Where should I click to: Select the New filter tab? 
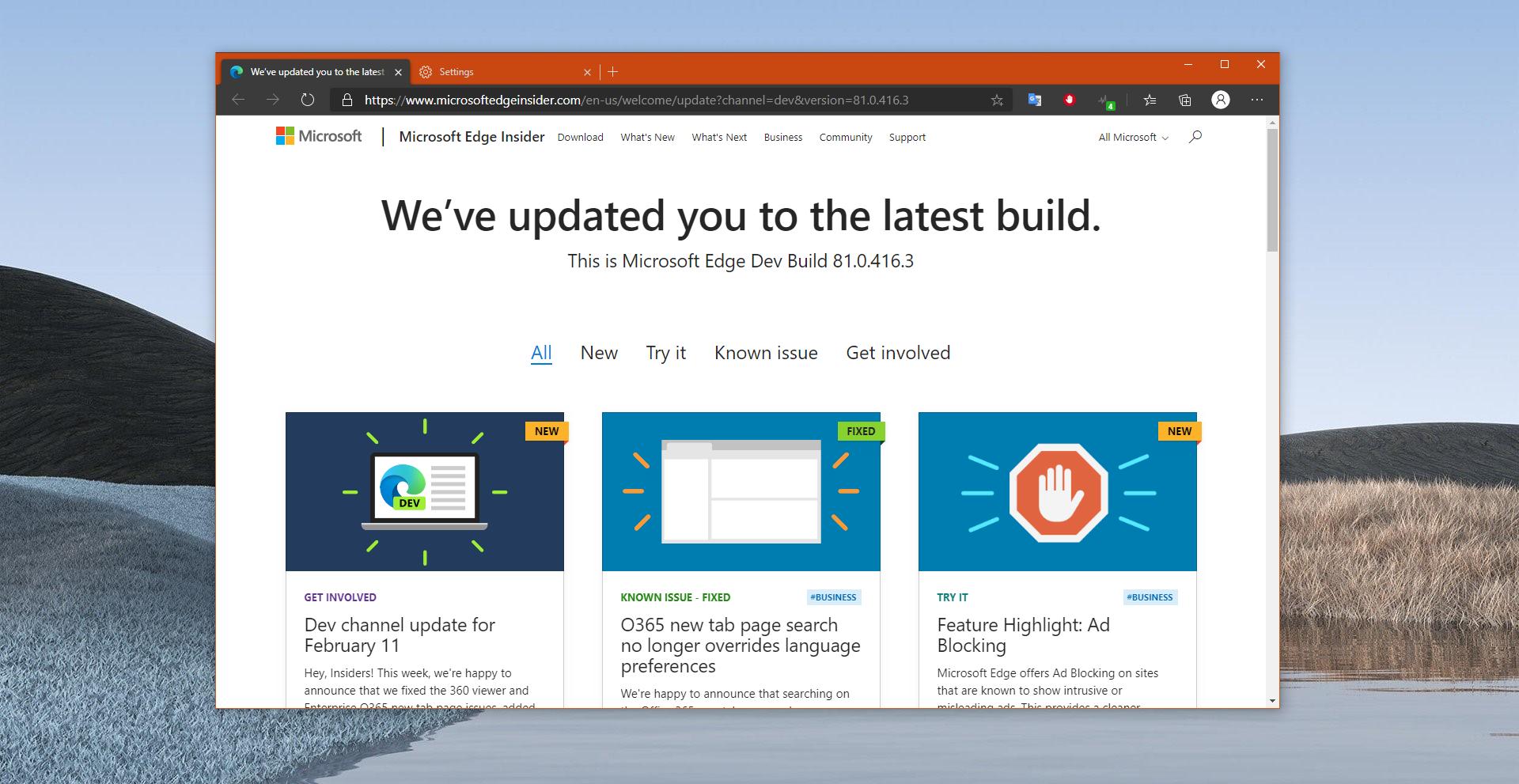[599, 353]
